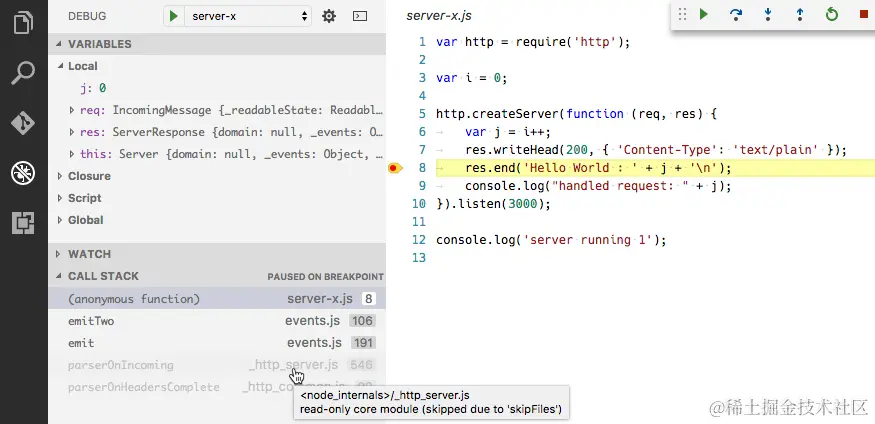Select the Debug view bug icon
The height and width of the screenshot is (424, 875).
click(23, 173)
